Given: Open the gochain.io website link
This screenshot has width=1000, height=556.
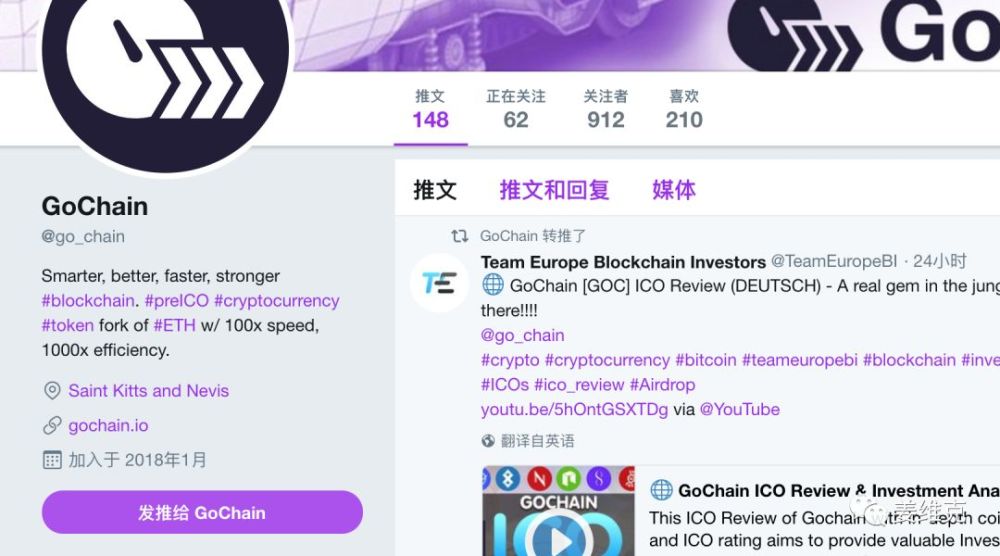Looking at the screenshot, I should 108,425.
